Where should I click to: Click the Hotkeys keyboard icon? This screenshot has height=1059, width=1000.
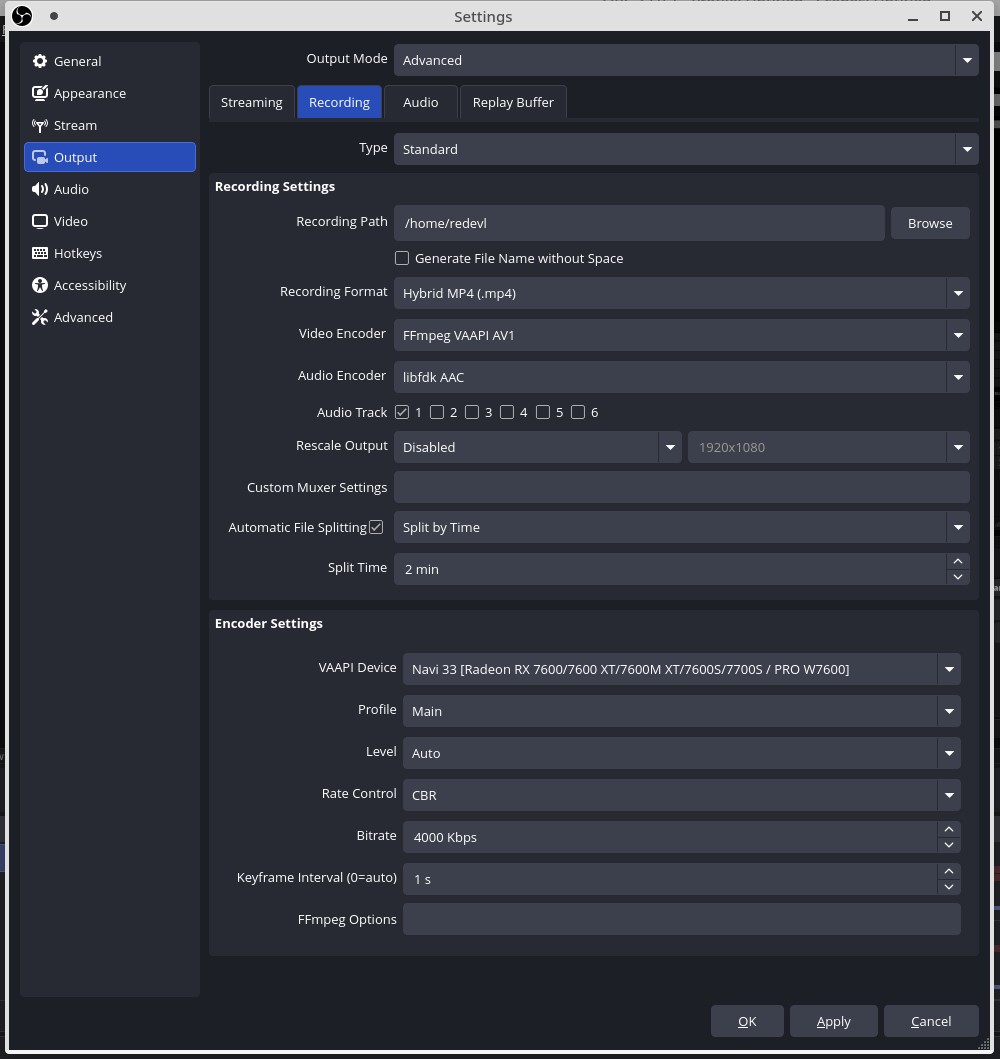[x=40, y=253]
